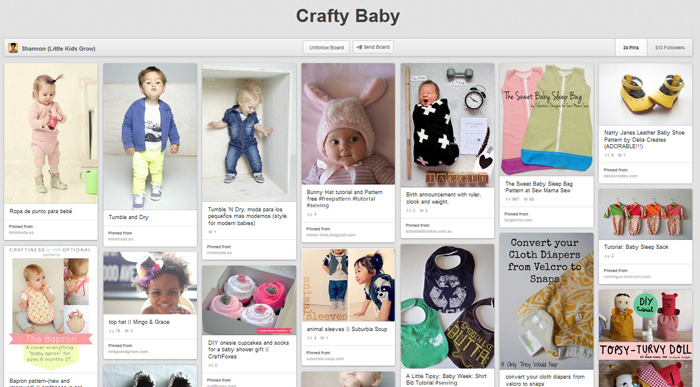Select the 513 Followers tab
Viewport: 700px width, 387px height.
coord(670,47)
